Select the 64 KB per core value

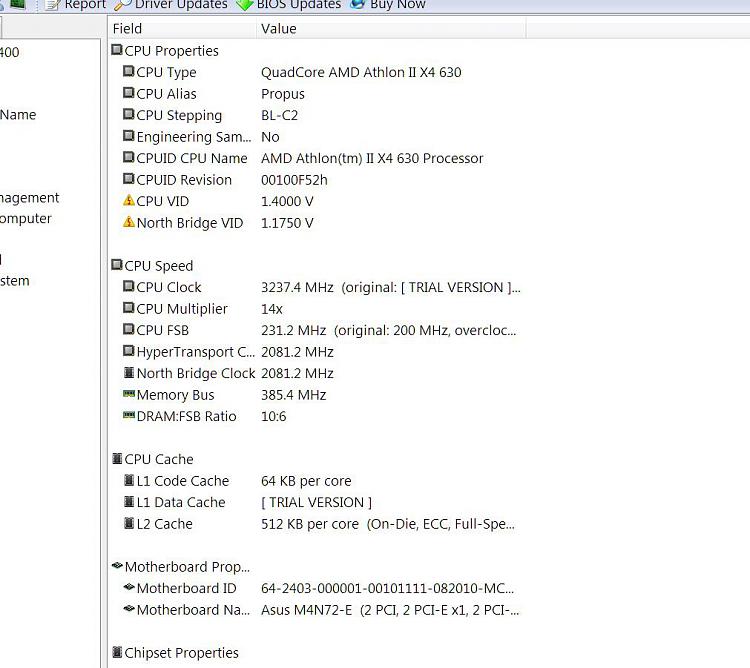(306, 481)
